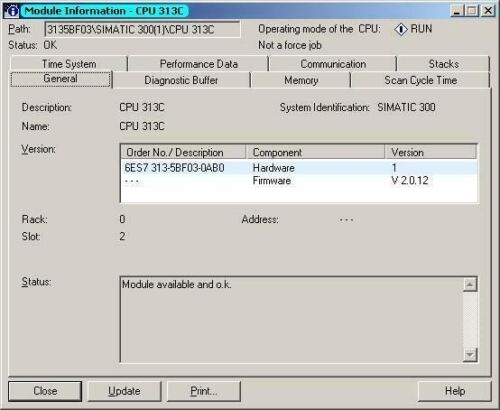
Task: Click the Status box scroll up arrow
Action: coord(470,285)
